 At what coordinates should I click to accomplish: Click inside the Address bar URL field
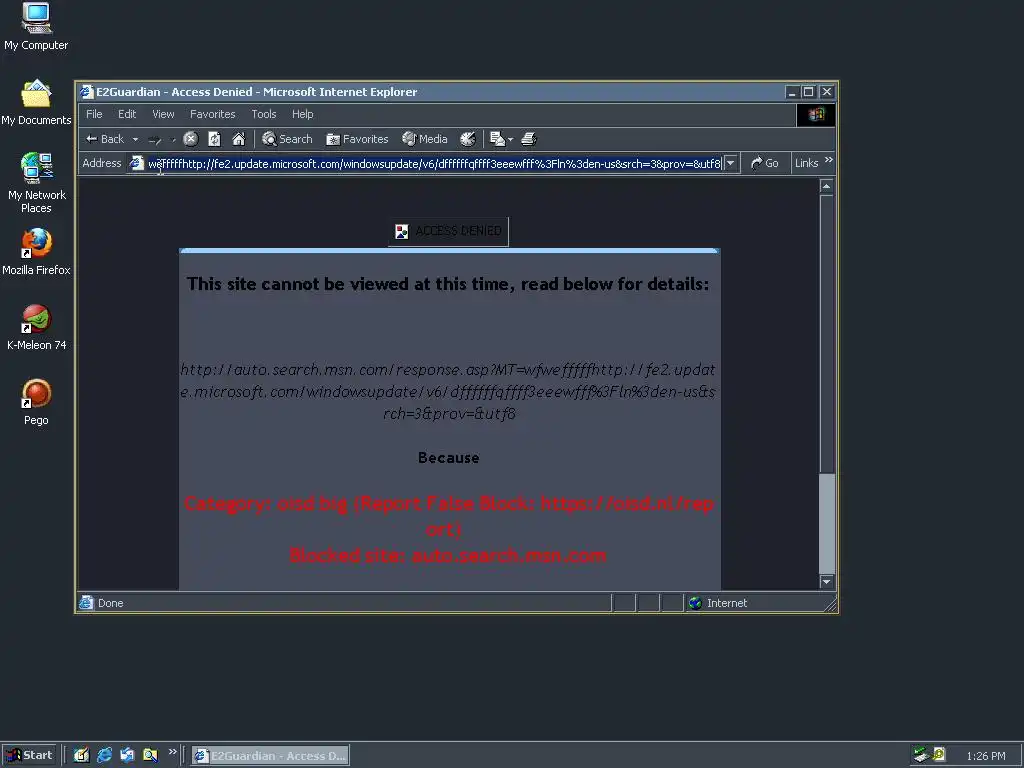click(434, 163)
